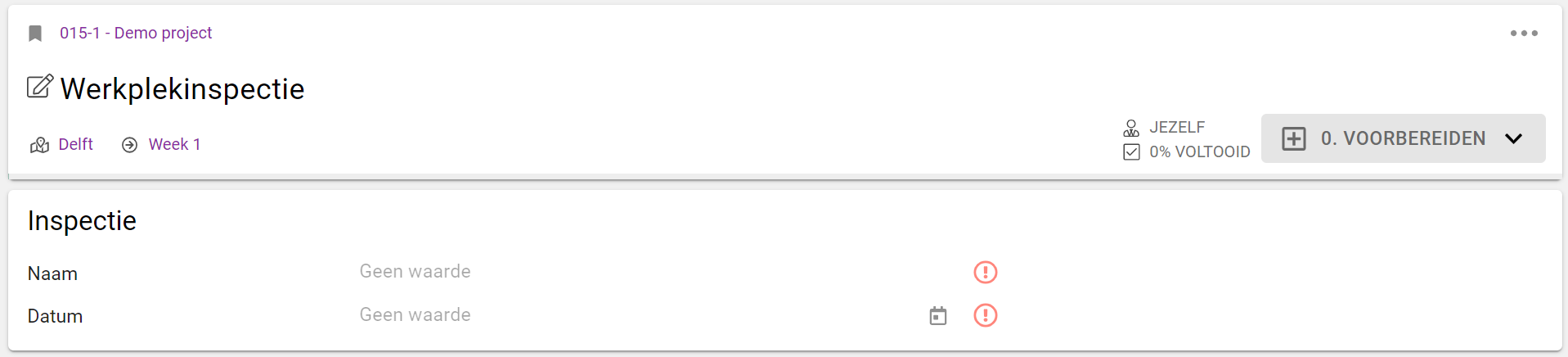Viewport: 1568px width, 357px height.
Task: Click the plus box icon in the Voorbereiden button
Action: click(x=1293, y=138)
